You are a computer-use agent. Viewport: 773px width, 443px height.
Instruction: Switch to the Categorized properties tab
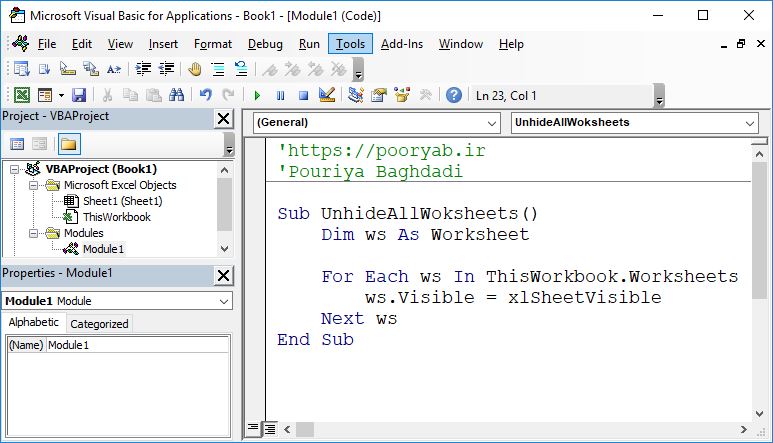click(99, 323)
